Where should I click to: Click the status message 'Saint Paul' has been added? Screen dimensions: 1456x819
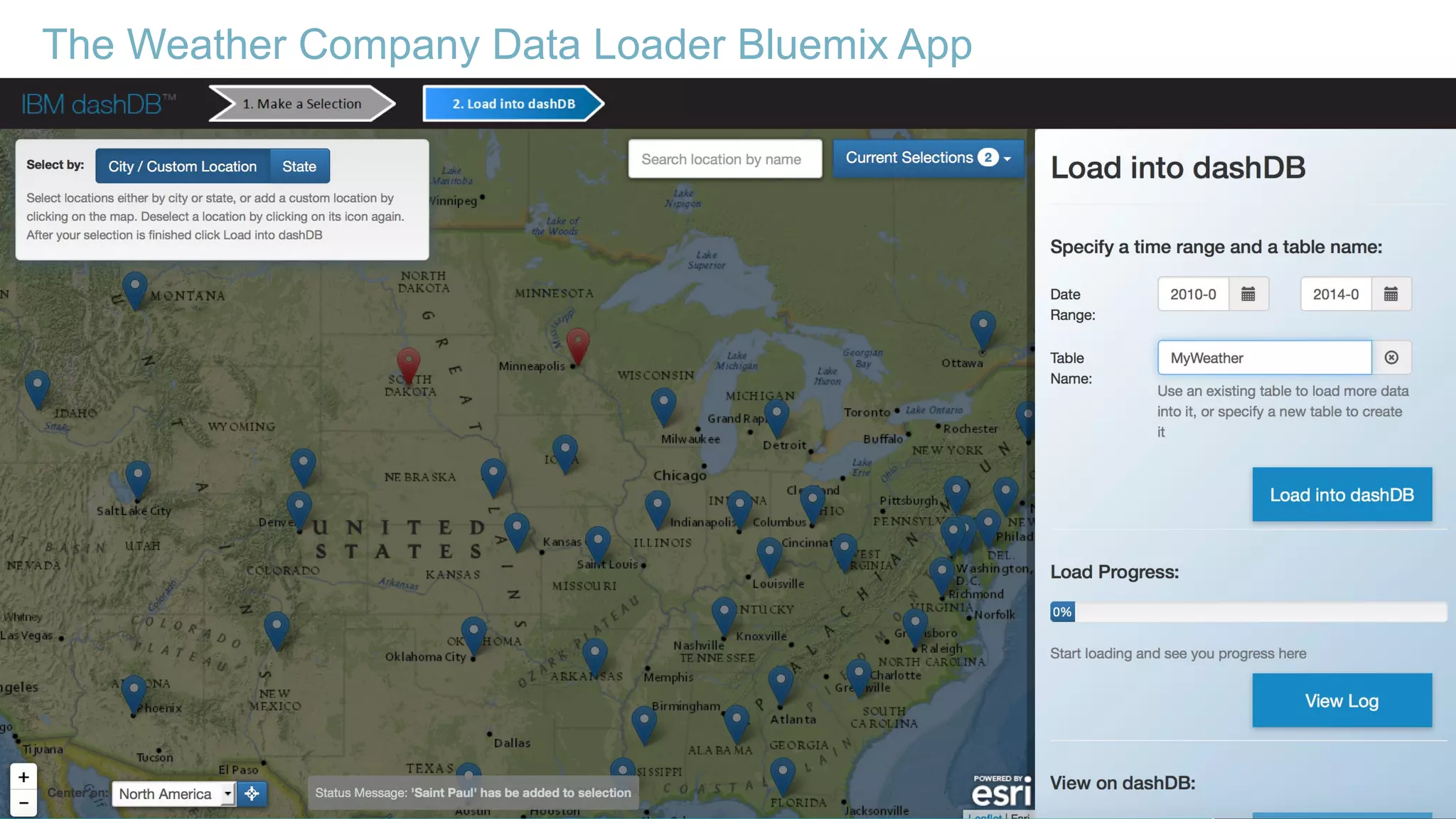click(473, 793)
